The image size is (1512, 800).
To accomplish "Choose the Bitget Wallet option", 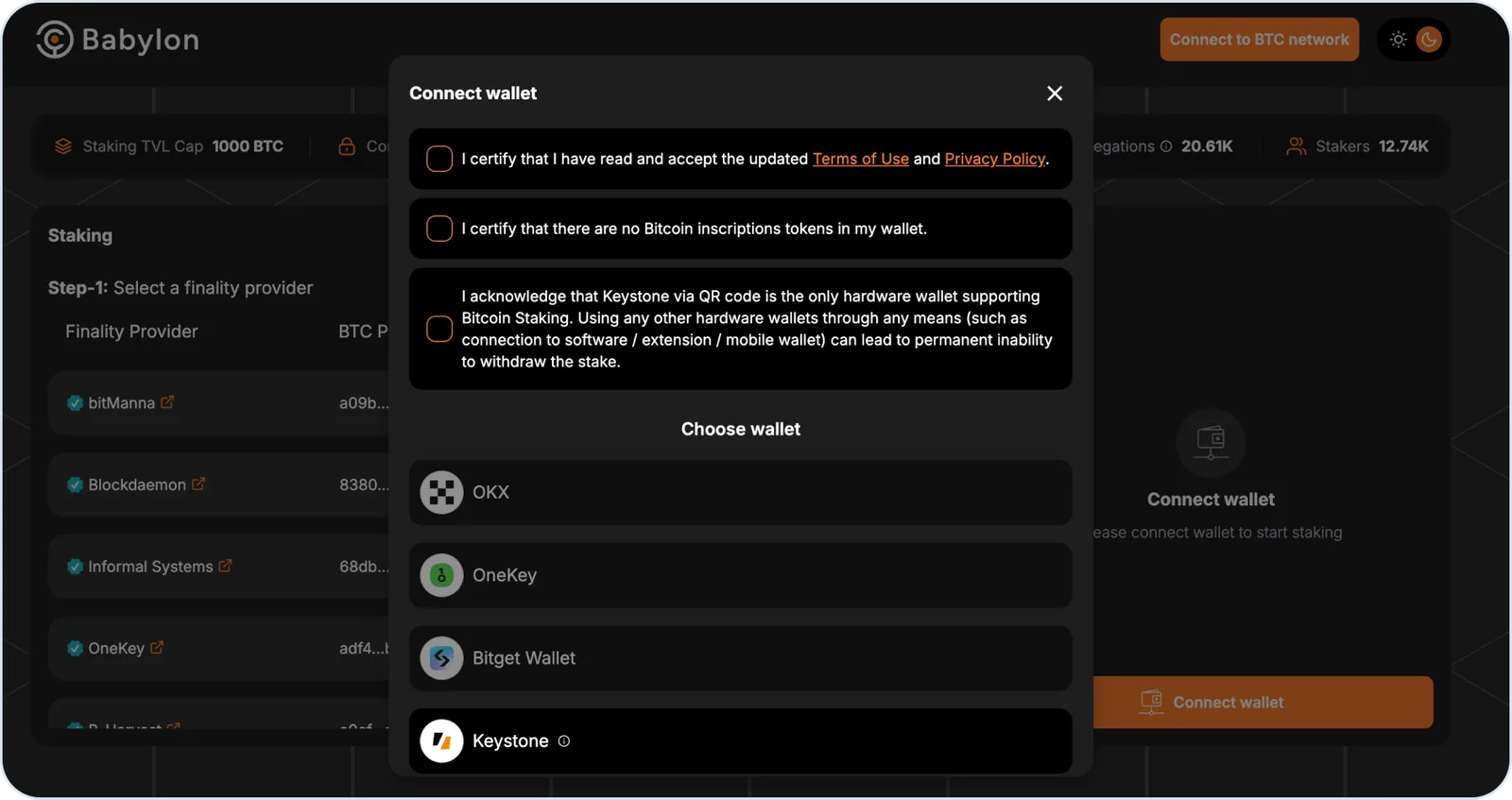I will click(741, 658).
